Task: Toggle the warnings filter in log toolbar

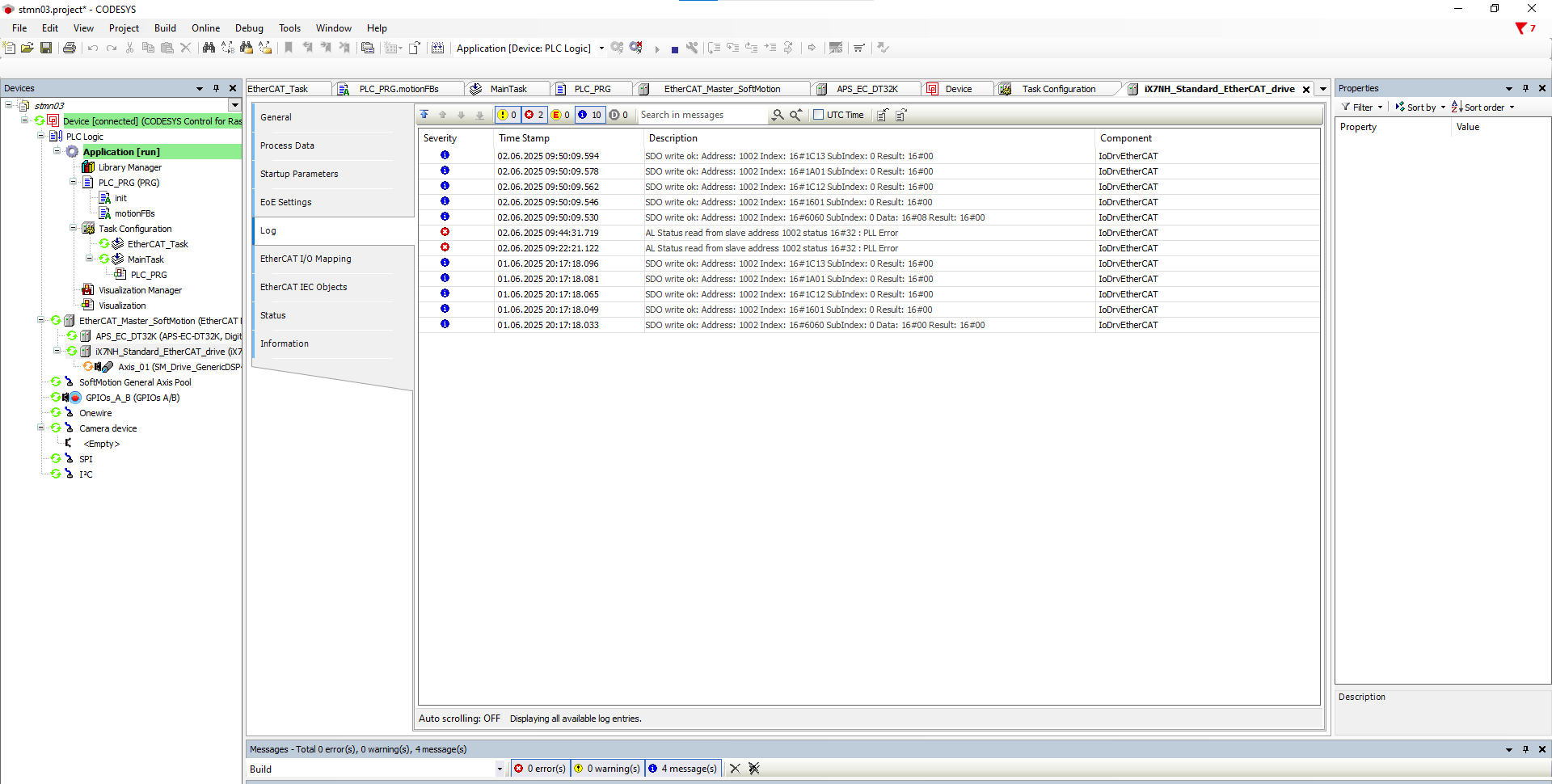Action: [507, 115]
